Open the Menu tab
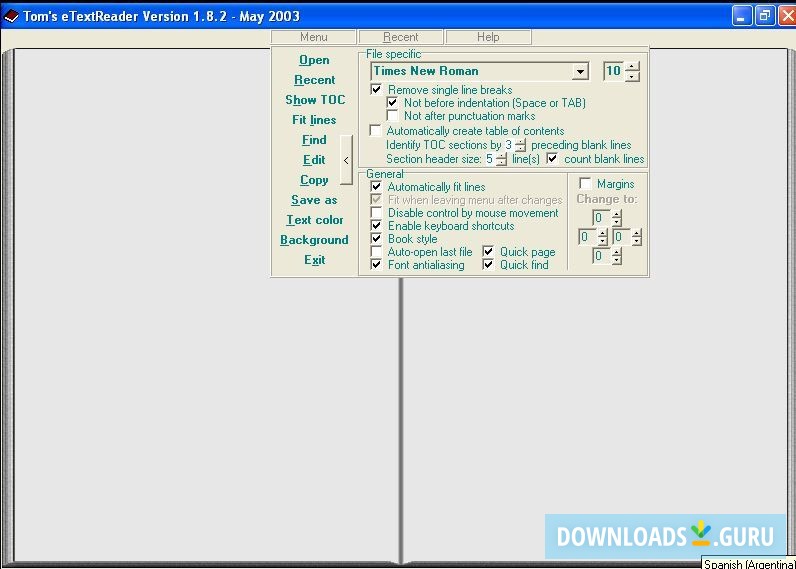The image size is (796, 569). pyautogui.click(x=313, y=37)
